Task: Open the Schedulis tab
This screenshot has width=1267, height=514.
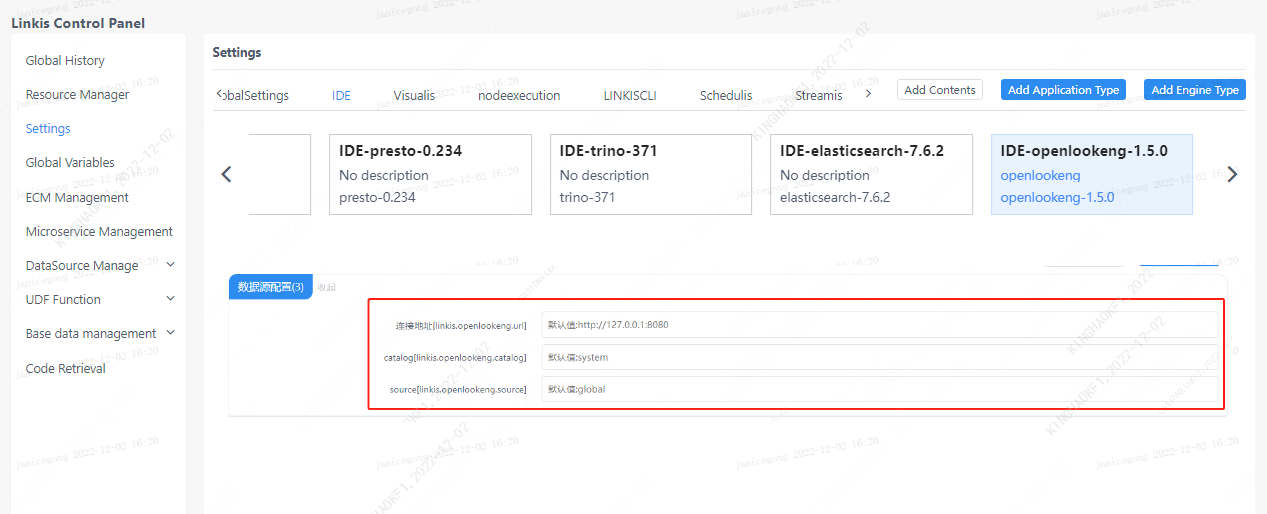Action: [x=726, y=96]
